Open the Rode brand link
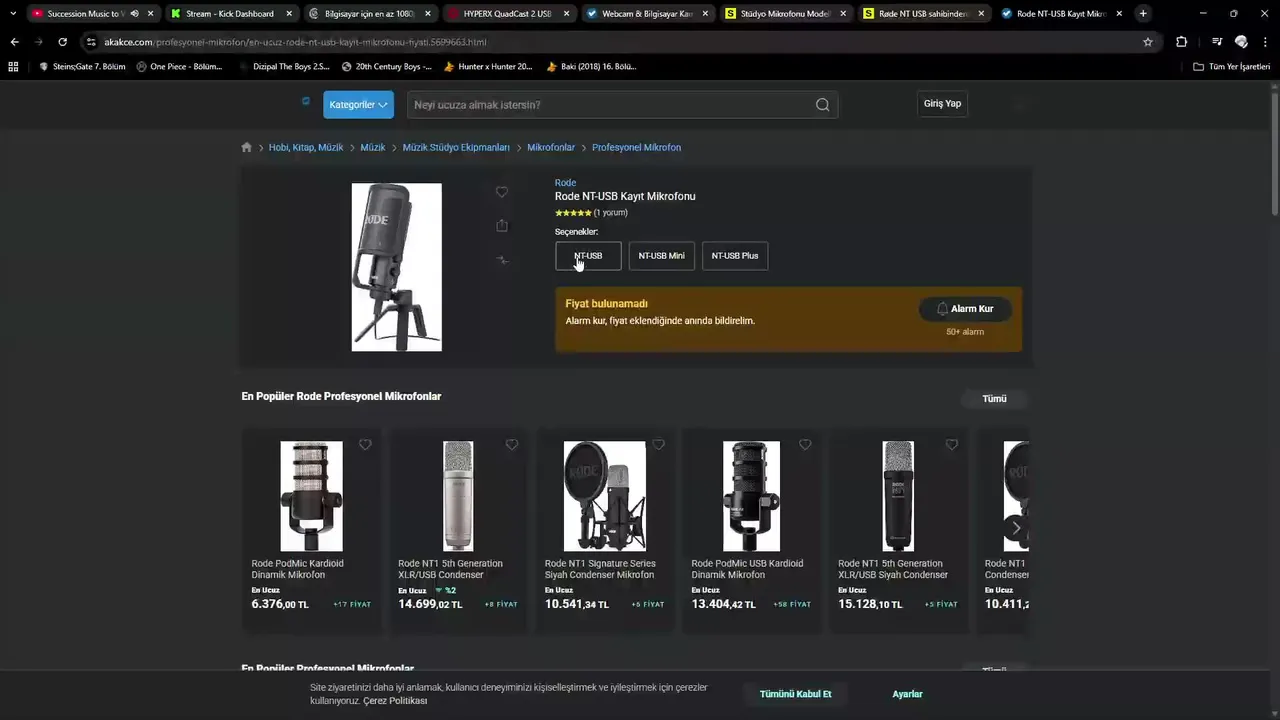The width and height of the screenshot is (1280, 720). pos(565,183)
